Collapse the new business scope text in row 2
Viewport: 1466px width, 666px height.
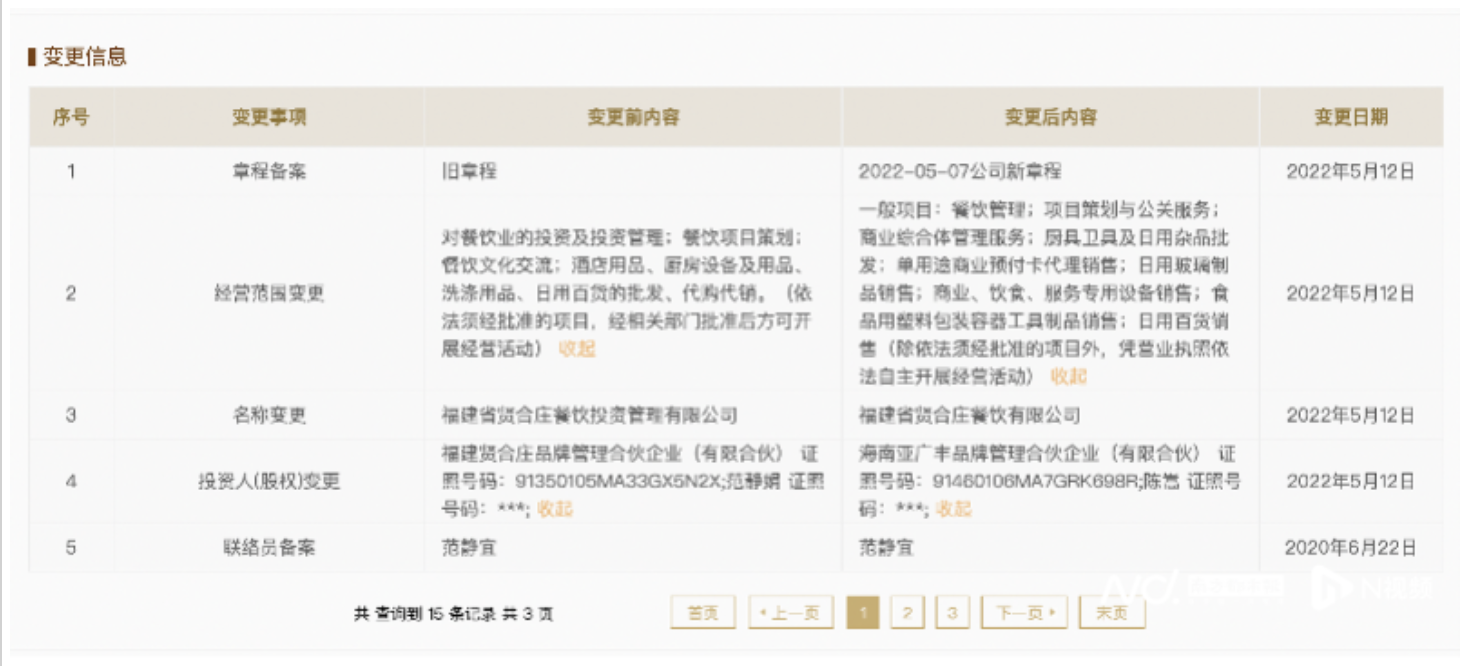click(x=1068, y=376)
